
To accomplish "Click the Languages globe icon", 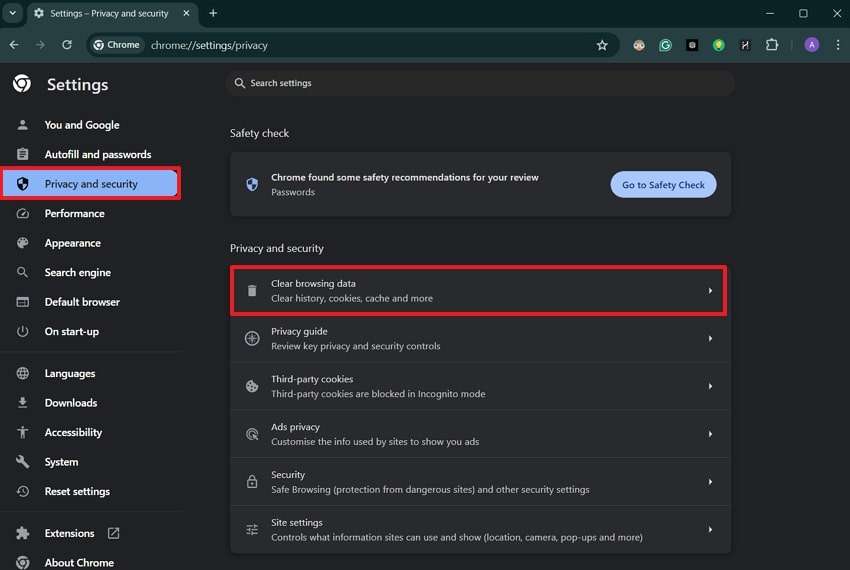I will (22, 373).
